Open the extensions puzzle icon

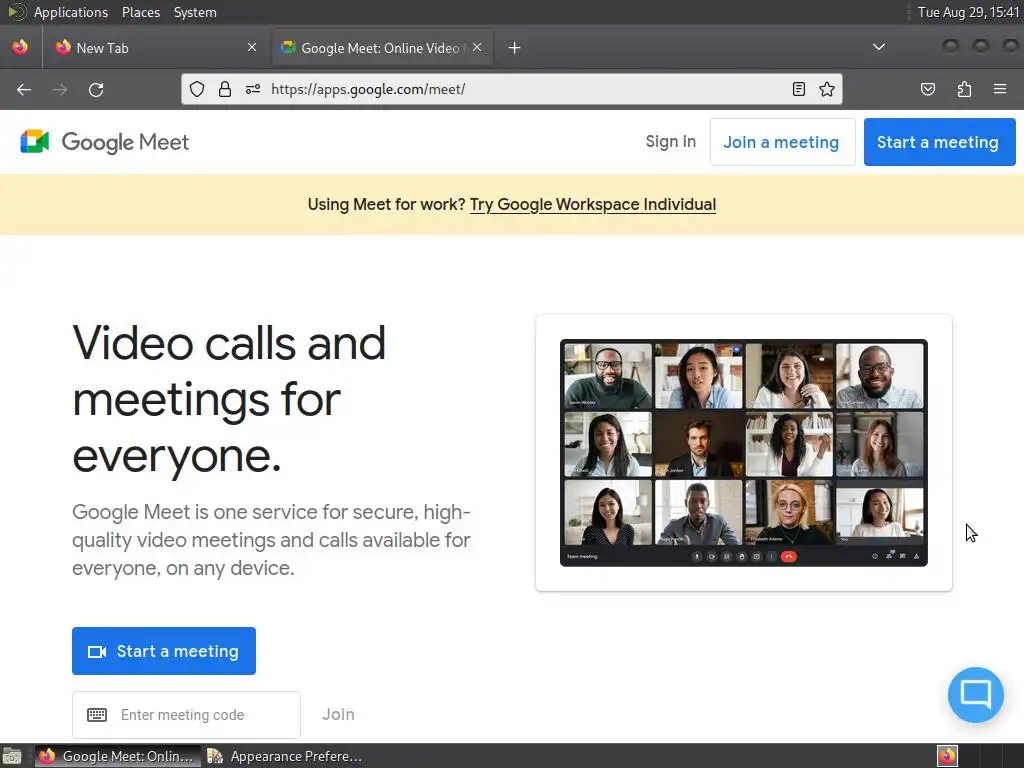tap(964, 89)
